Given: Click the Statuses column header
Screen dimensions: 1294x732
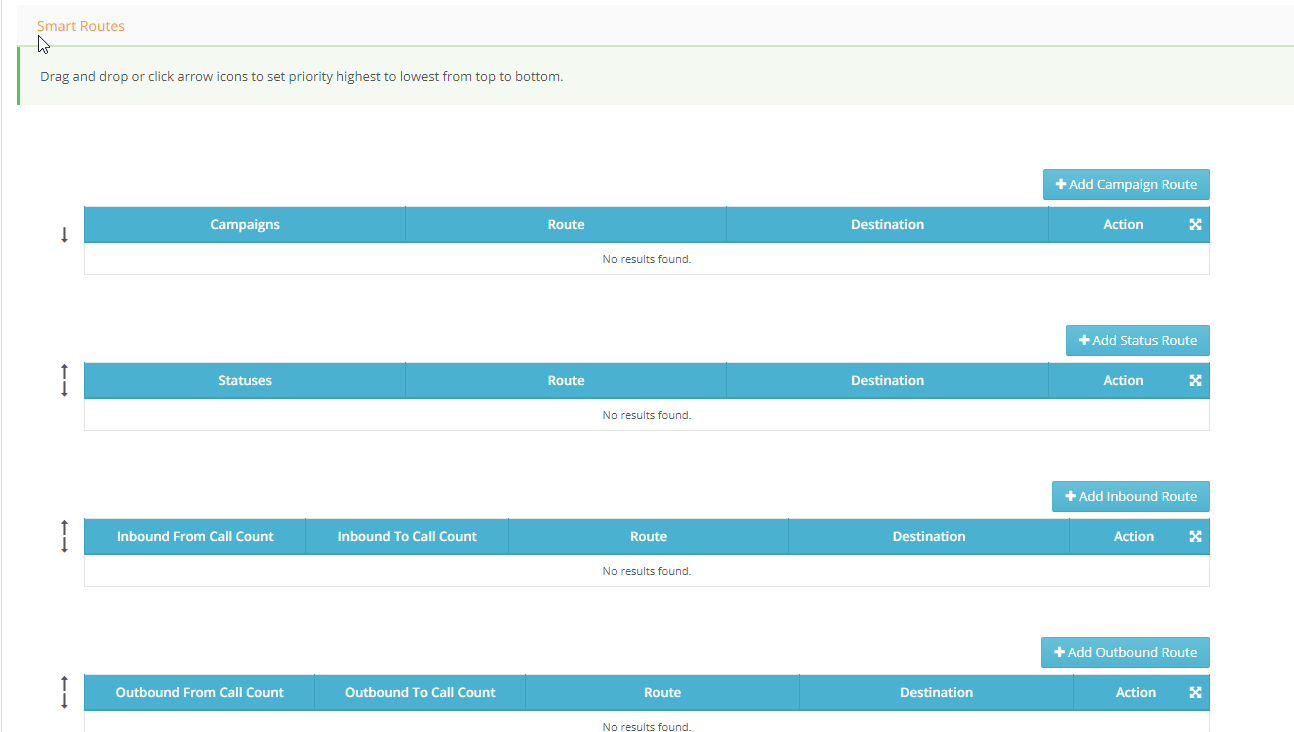Looking at the screenshot, I should point(245,380).
